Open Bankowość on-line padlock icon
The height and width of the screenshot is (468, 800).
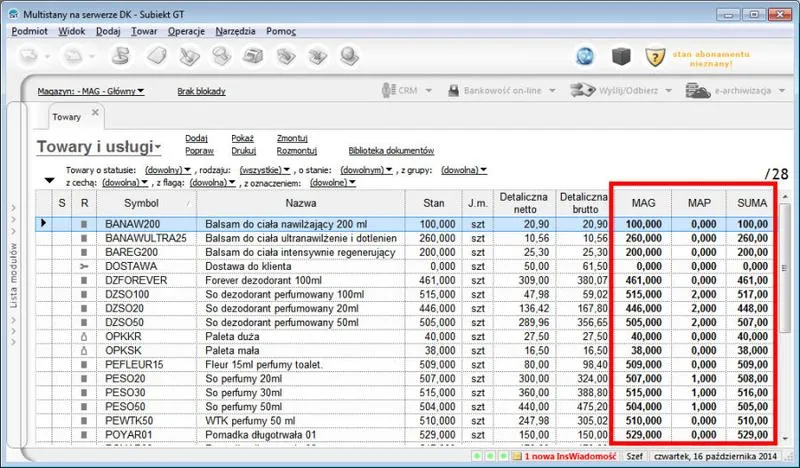click(452, 91)
